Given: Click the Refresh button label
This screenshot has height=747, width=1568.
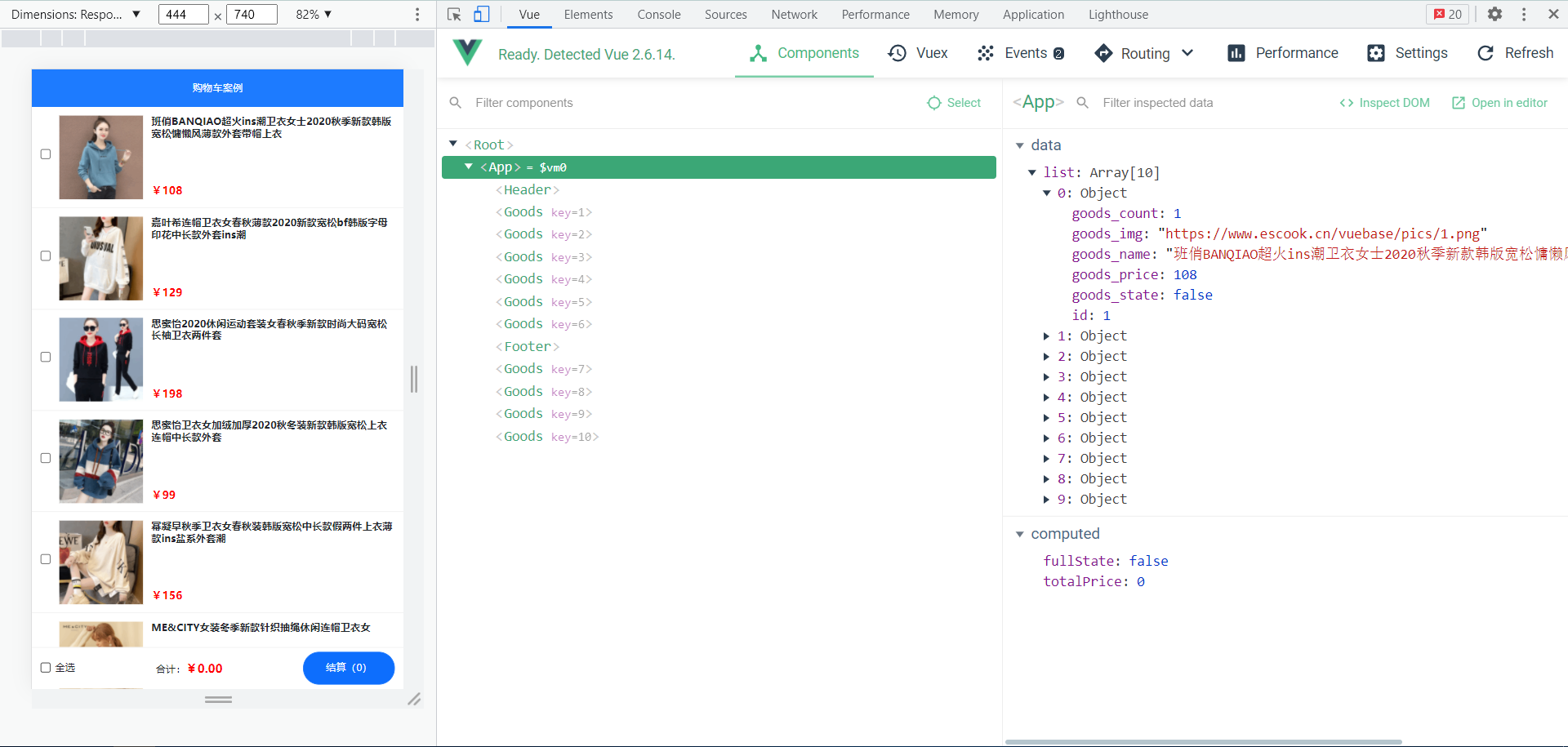Looking at the screenshot, I should pos(1529,53).
